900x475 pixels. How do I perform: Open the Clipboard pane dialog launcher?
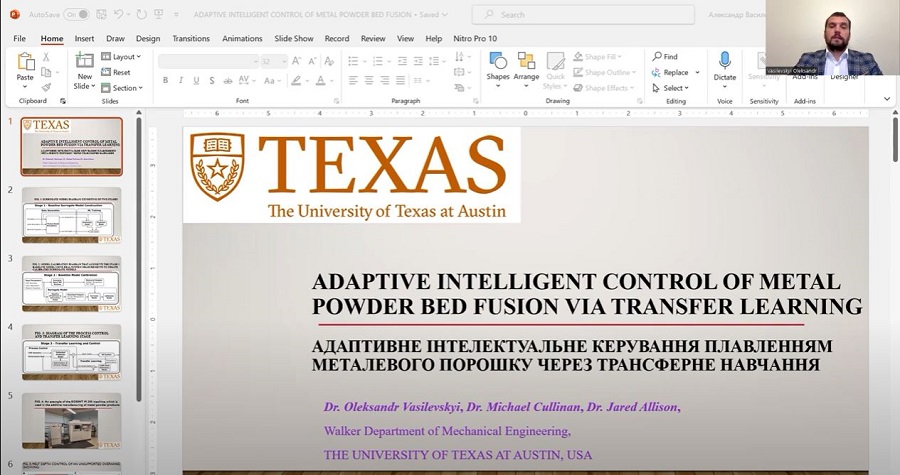(63, 101)
